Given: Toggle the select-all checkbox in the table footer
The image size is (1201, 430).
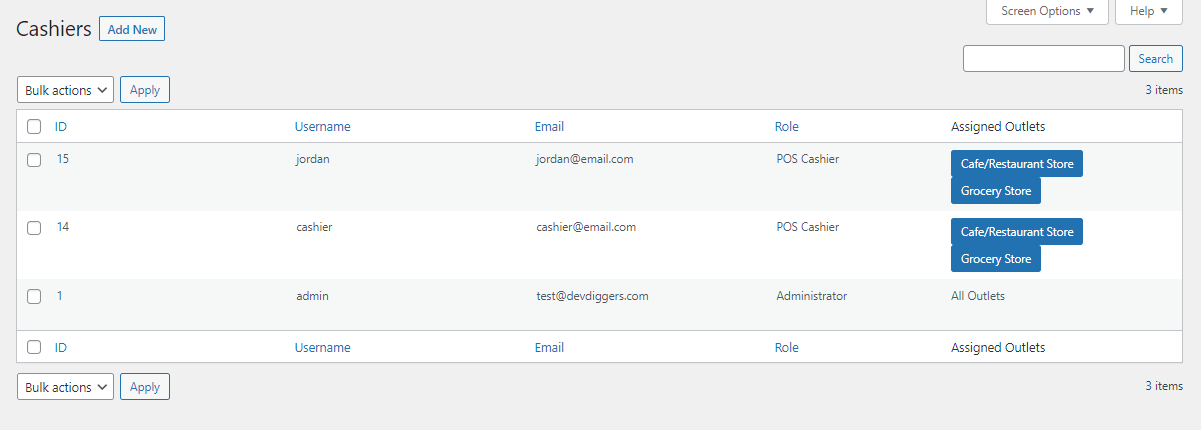Looking at the screenshot, I should pos(34,348).
